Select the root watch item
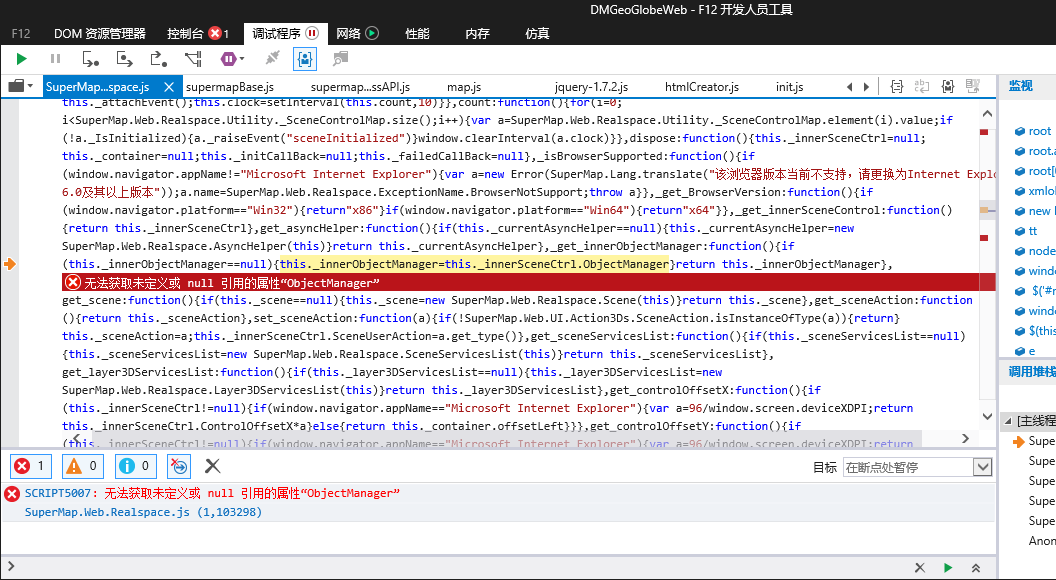 (x=1033, y=131)
